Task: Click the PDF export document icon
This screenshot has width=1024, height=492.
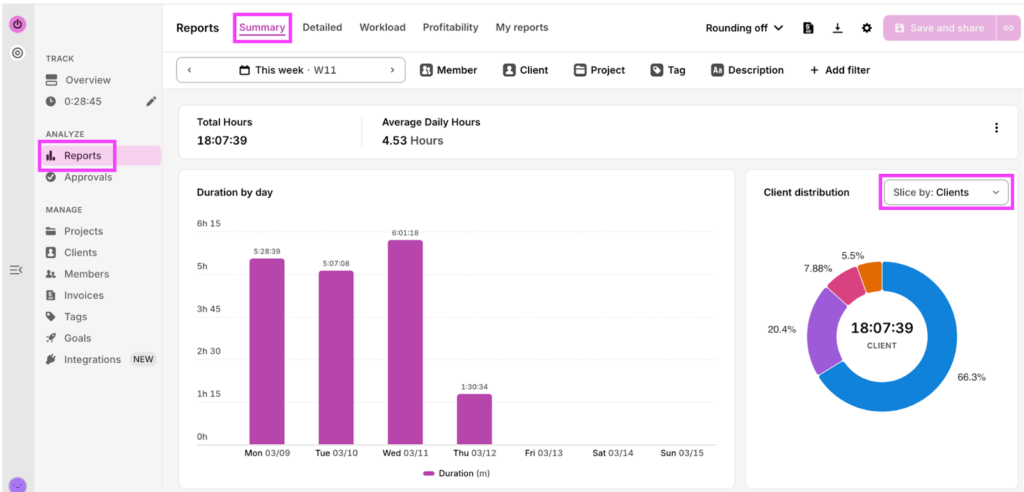Action: click(x=808, y=28)
